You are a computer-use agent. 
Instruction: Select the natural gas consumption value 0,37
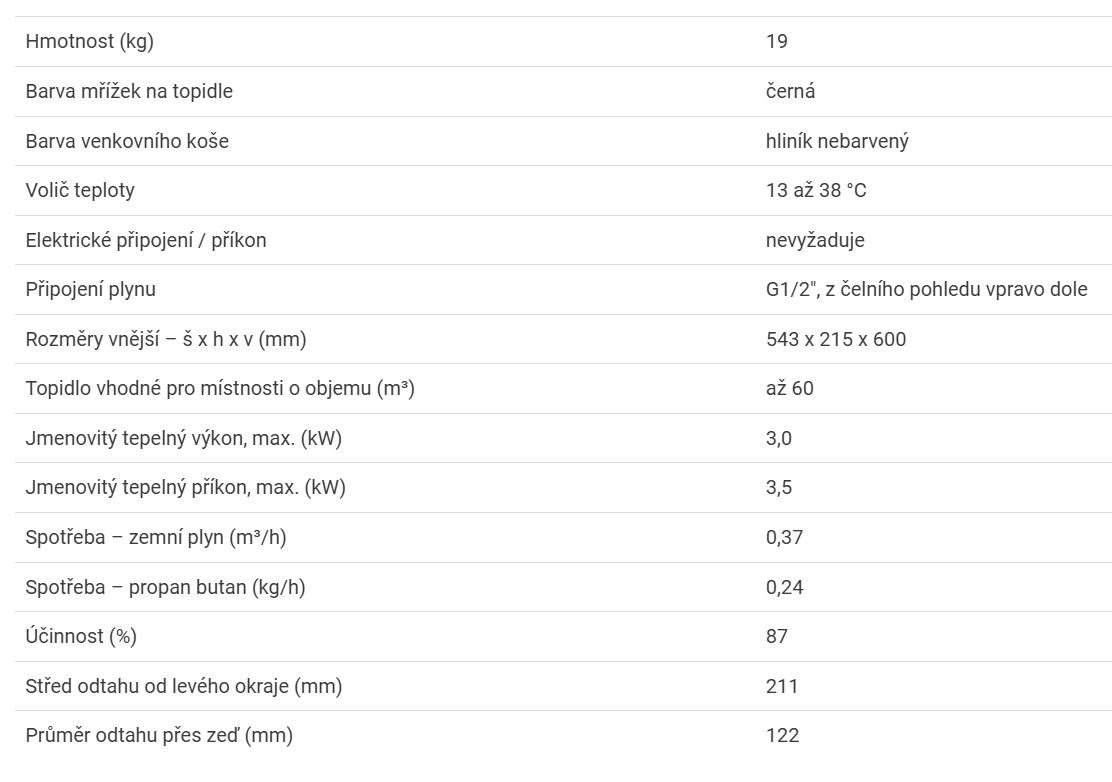785,537
